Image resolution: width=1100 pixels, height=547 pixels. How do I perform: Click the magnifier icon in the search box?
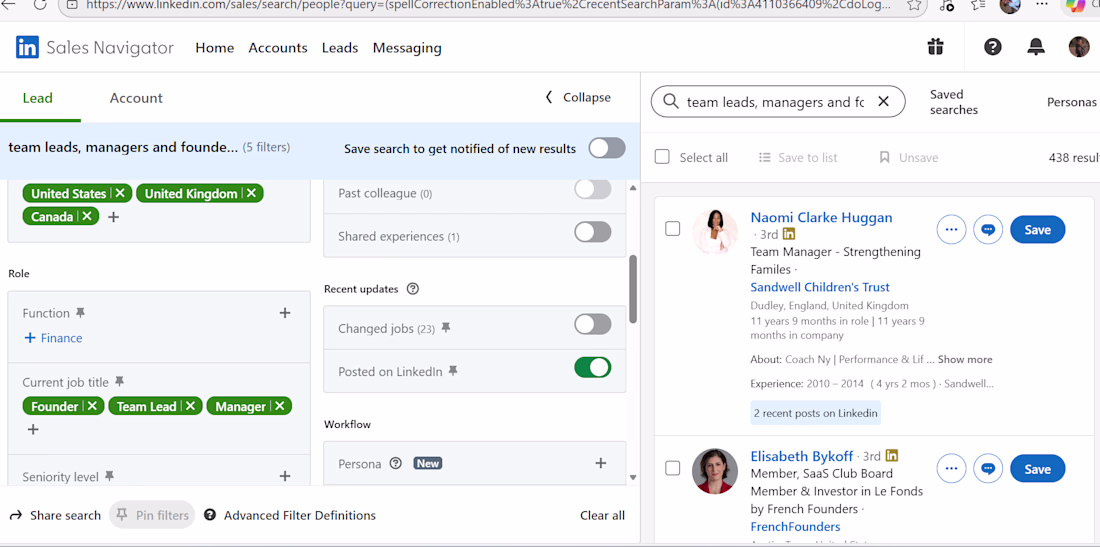click(671, 102)
